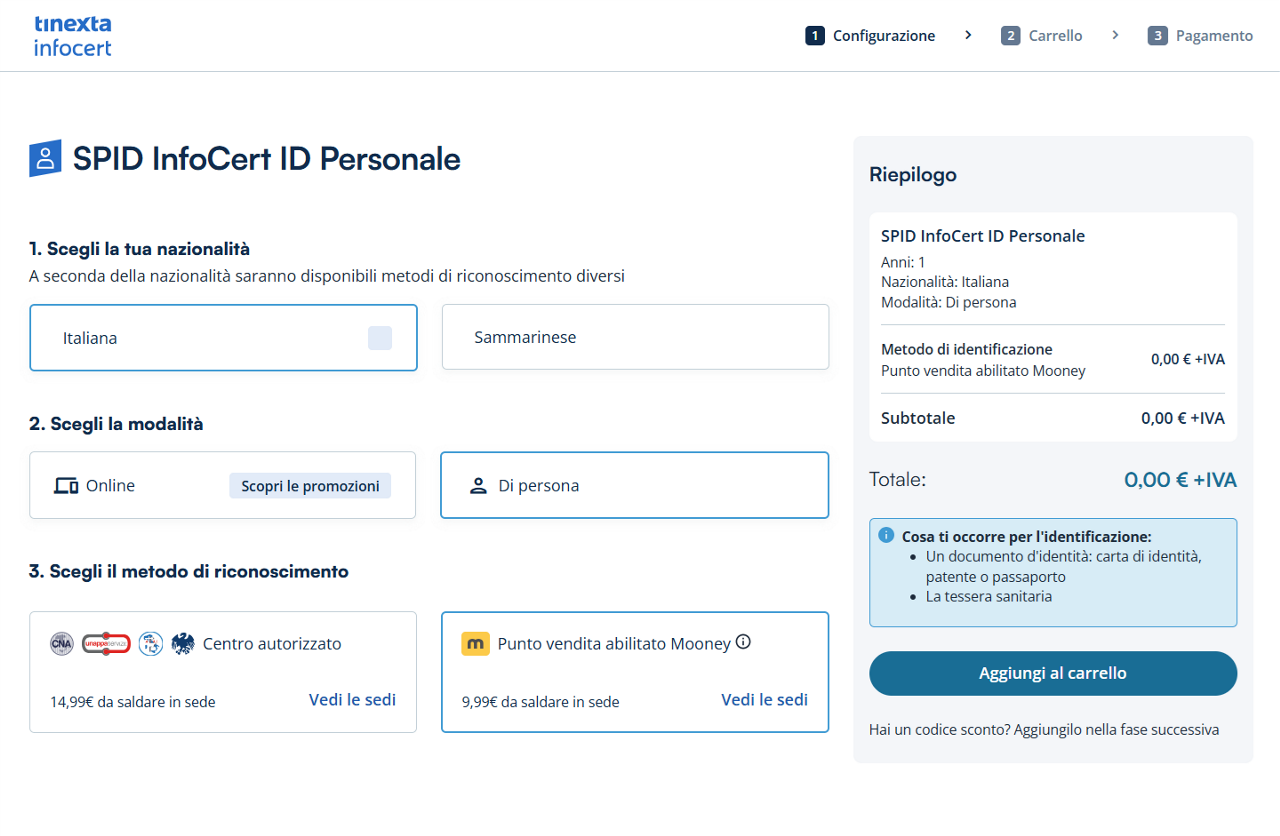Click the yellow Mooney logo icon
This screenshot has height=836, width=1280.
coord(475,643)
